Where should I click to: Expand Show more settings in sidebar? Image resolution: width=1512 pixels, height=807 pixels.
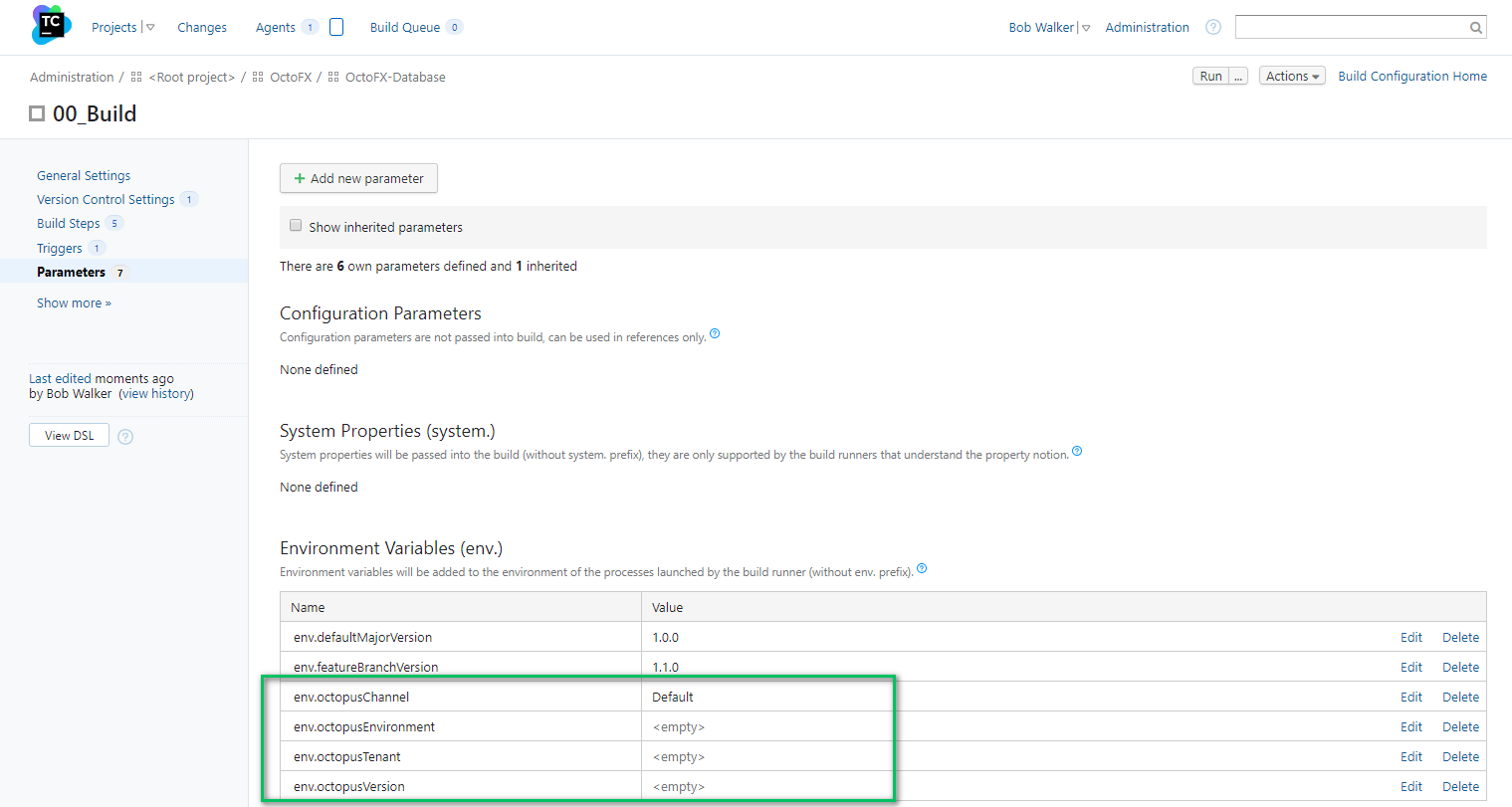click(x=74, y=303)
